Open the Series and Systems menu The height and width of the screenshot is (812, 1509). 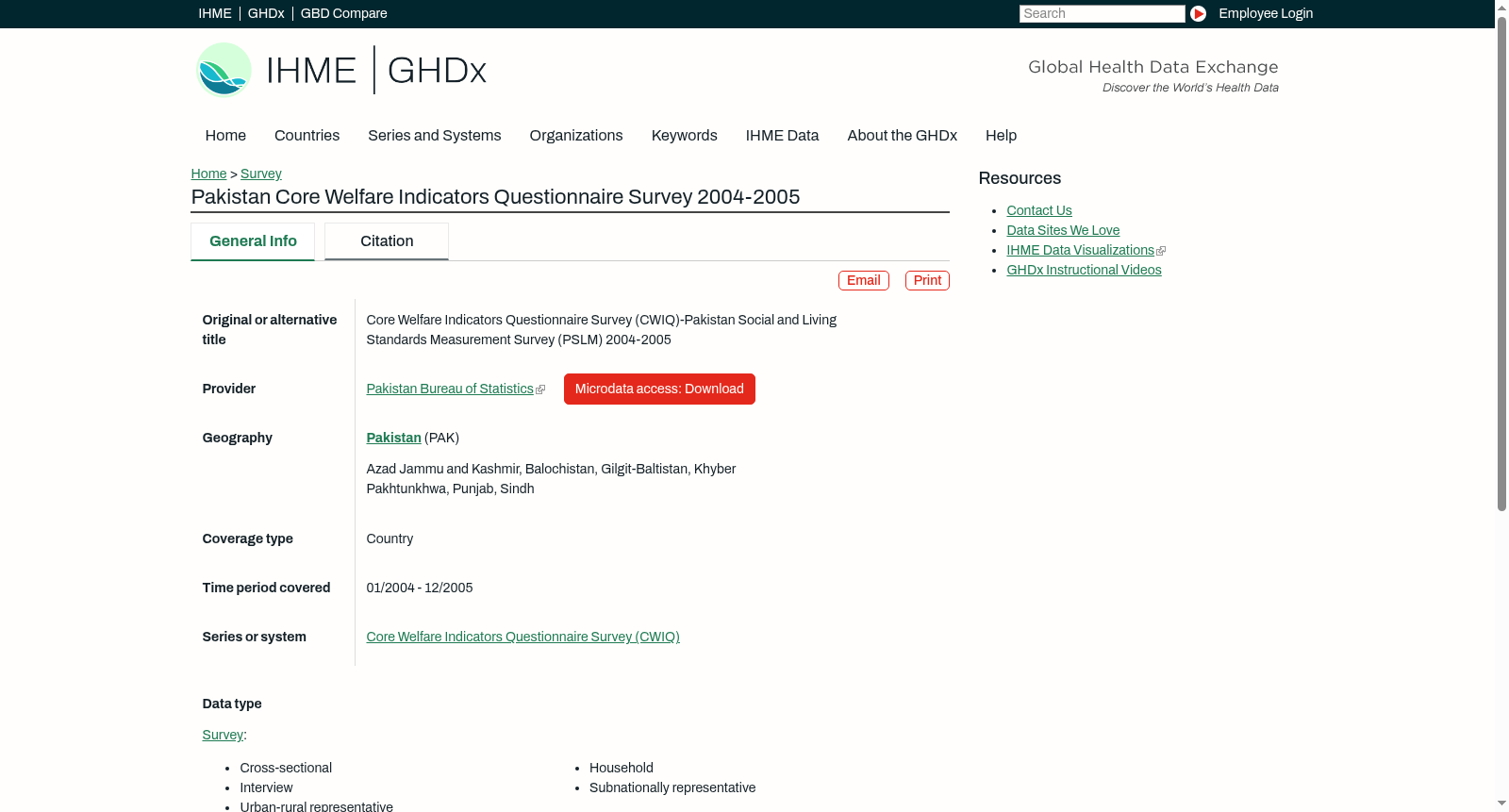coord(435,136)
